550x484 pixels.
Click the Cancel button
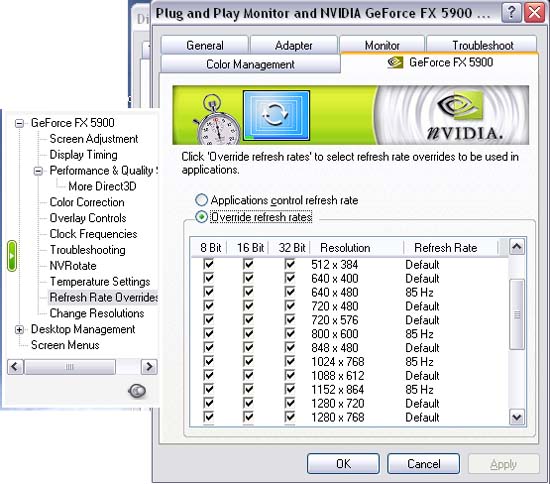click(423, 464)
